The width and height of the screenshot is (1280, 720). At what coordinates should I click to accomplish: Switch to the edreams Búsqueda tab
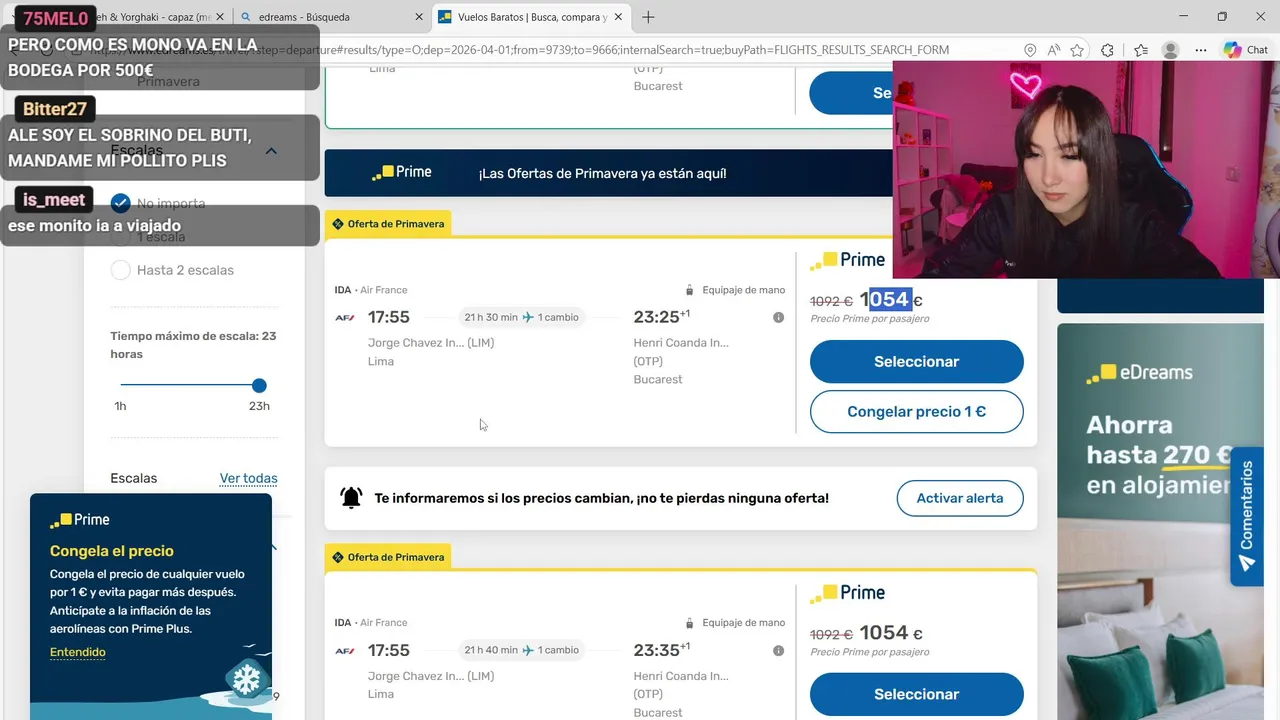pos(330,17)
